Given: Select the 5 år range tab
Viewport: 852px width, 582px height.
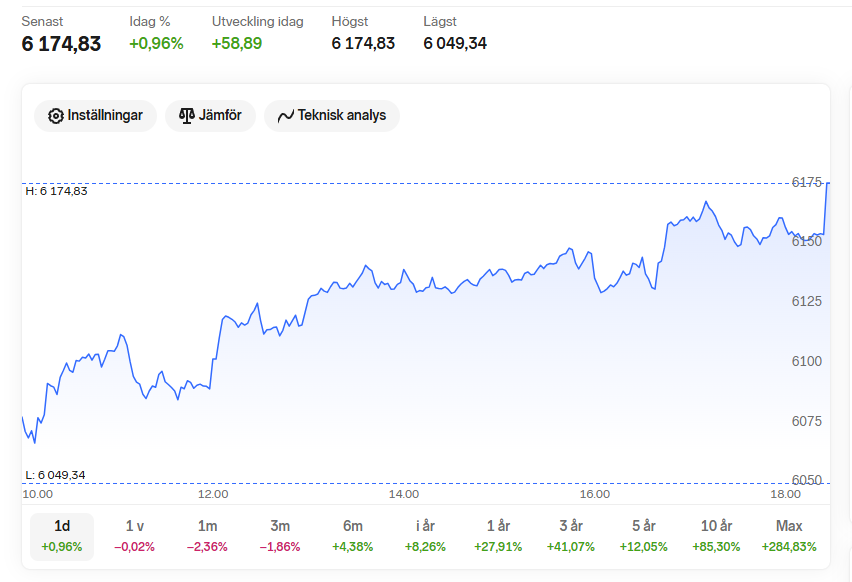Looking at the screenshot, I should tap(643, 536).
